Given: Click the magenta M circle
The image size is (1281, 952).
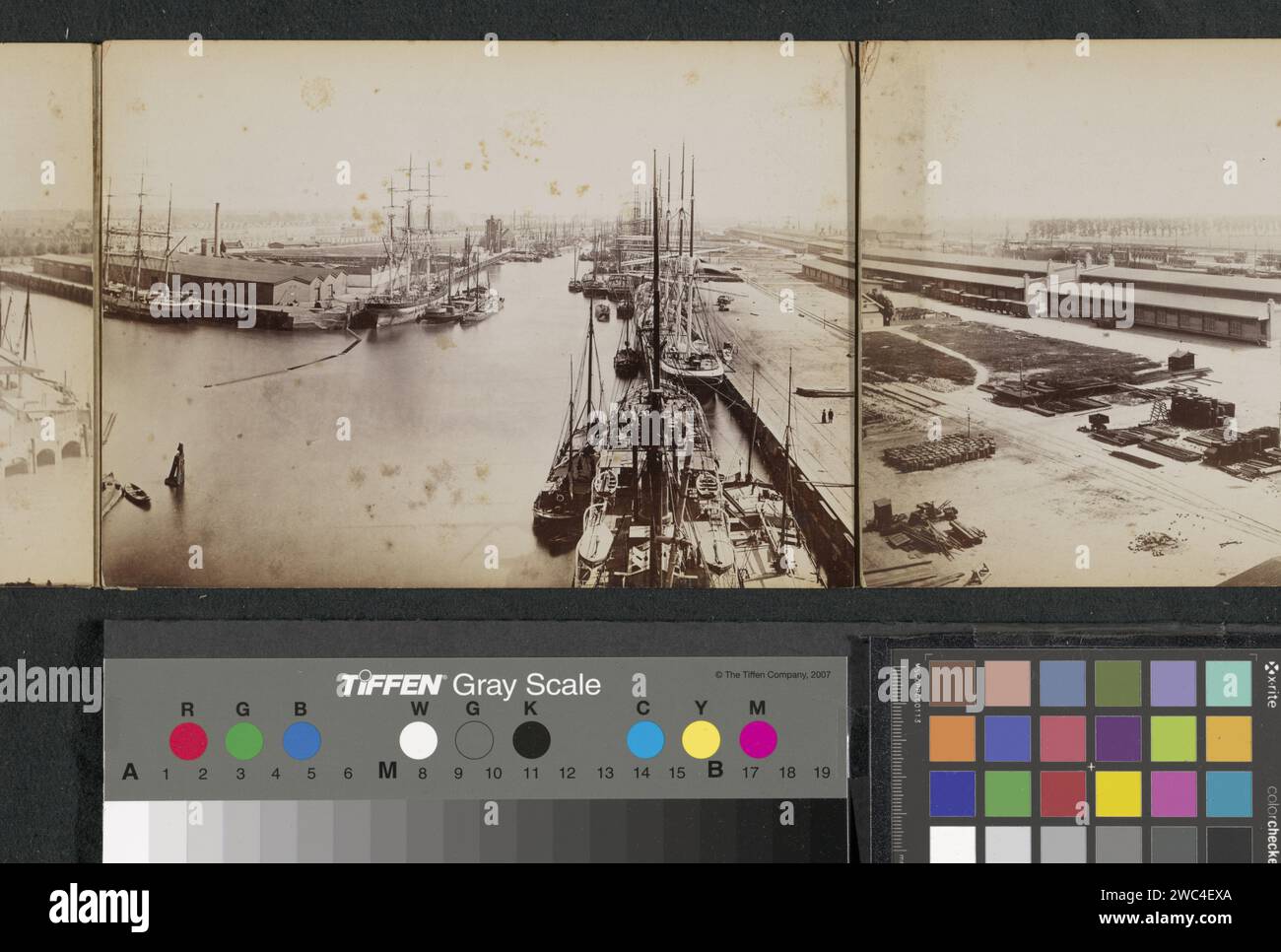Looking at the screenshot, I should click(759, 739).
